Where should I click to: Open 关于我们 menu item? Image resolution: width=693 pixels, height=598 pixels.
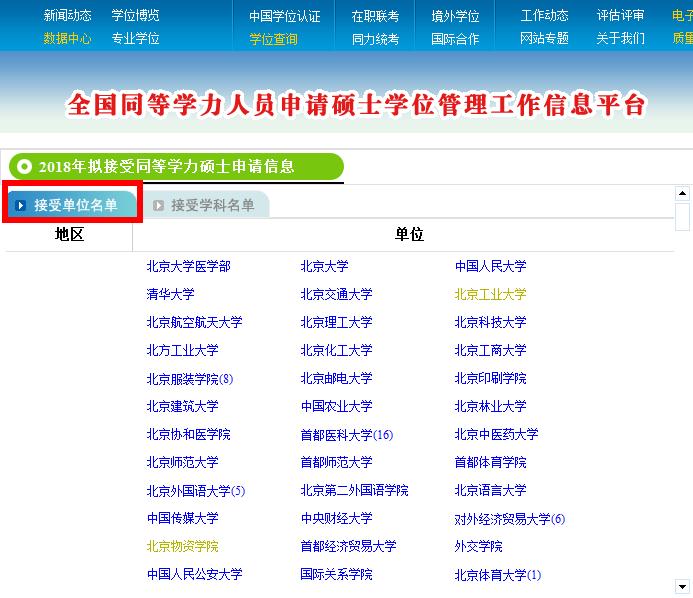point(620,39)
